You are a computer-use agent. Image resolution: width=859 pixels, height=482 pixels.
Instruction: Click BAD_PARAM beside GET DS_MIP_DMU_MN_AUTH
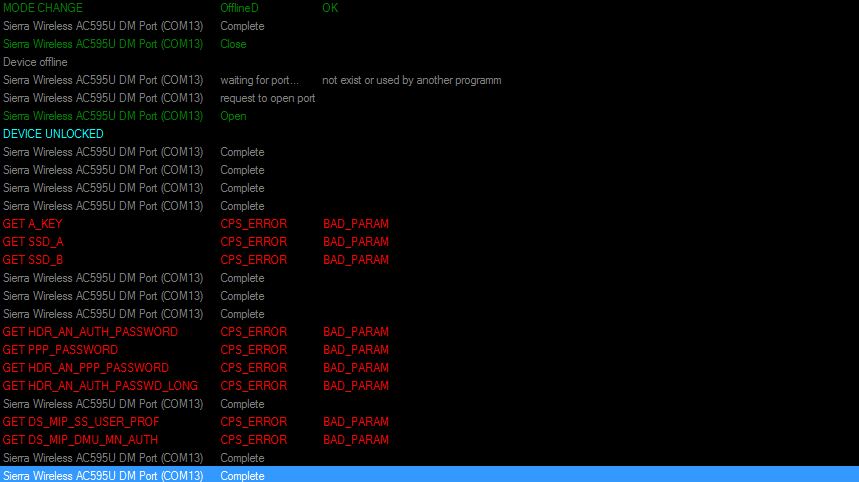point(356,439)
